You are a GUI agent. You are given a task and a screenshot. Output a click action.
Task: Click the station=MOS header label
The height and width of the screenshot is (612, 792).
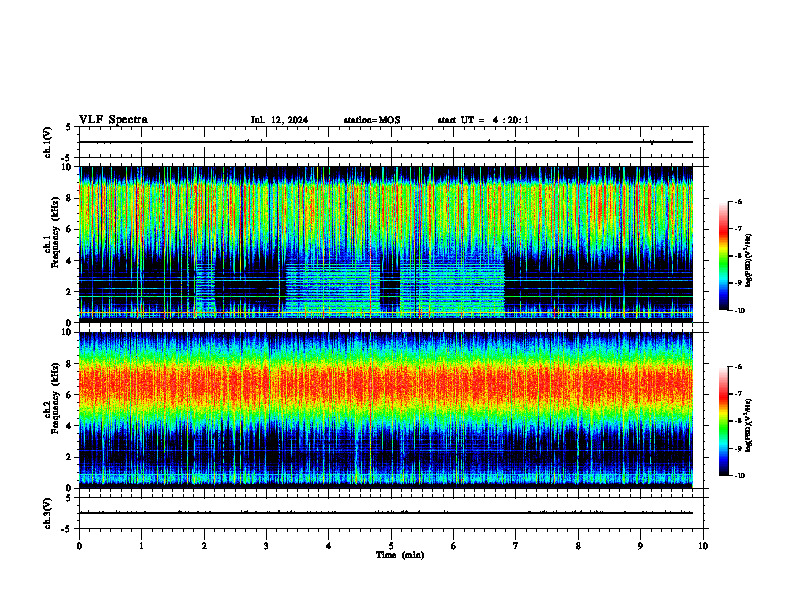(372, 120)
